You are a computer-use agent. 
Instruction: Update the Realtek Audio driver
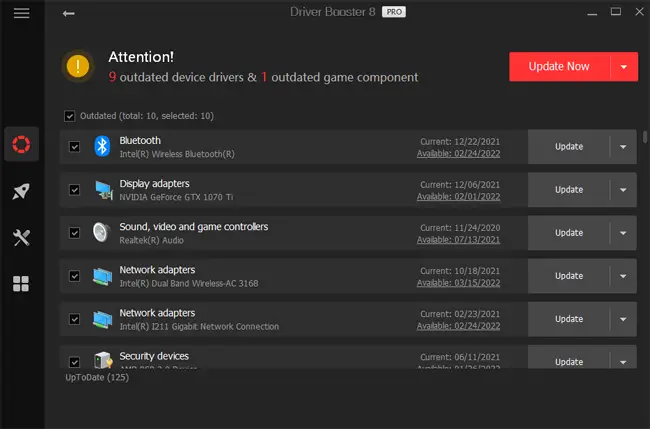(x=569, y=233)
